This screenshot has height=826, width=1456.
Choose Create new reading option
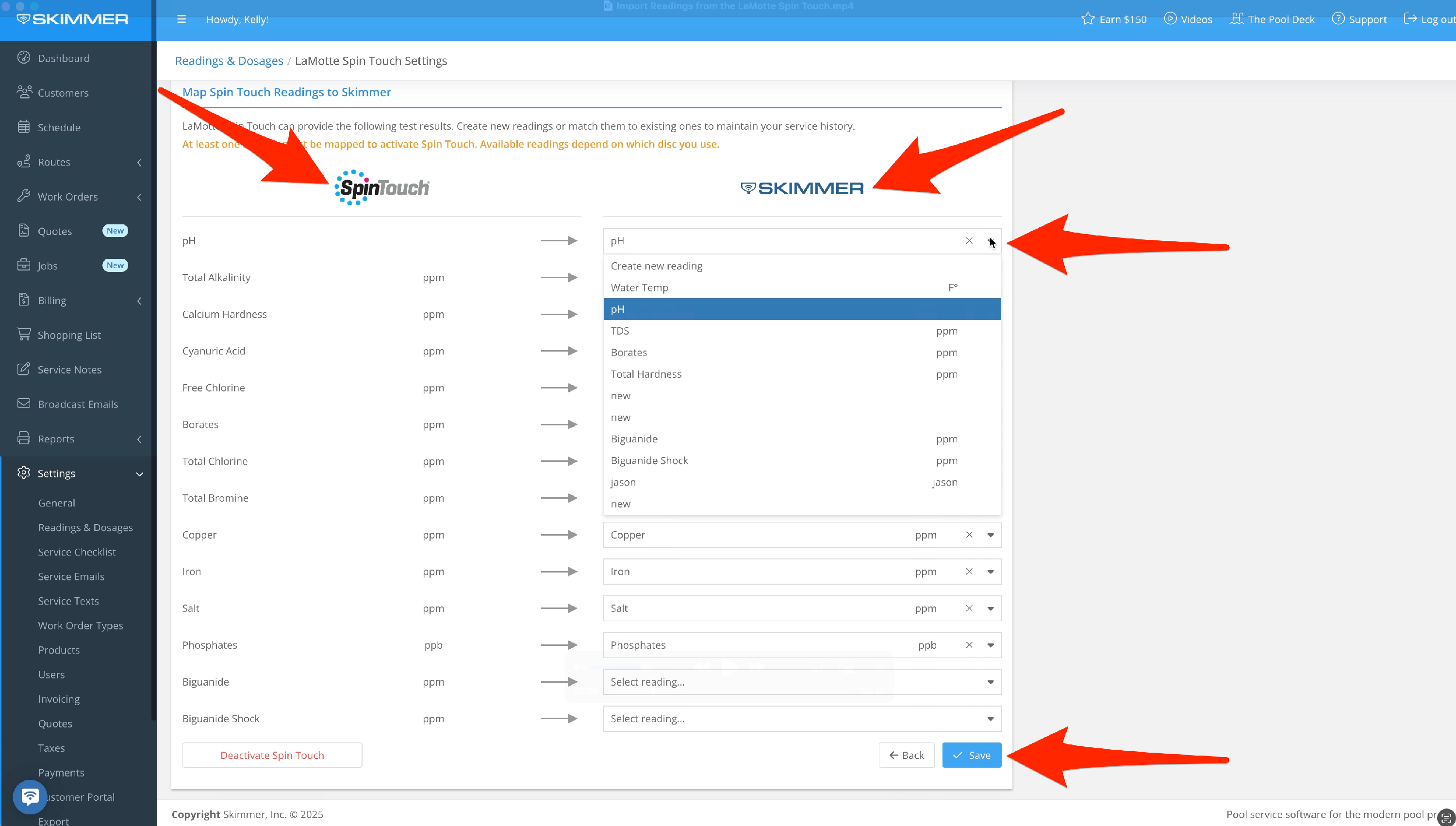tap(656, 266)
